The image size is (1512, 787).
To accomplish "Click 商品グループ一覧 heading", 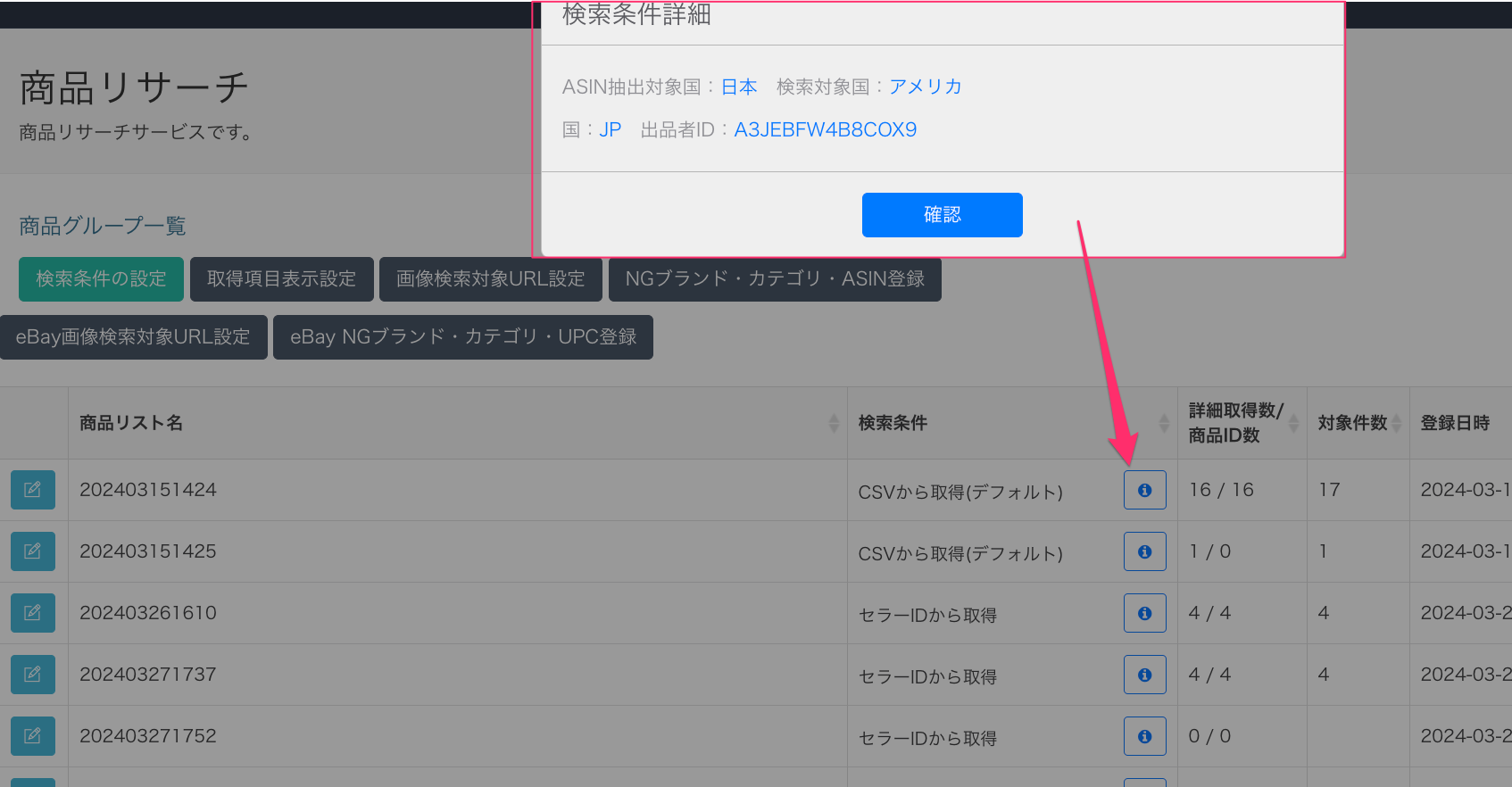I will pyautogui.click(x=103, y=226).
